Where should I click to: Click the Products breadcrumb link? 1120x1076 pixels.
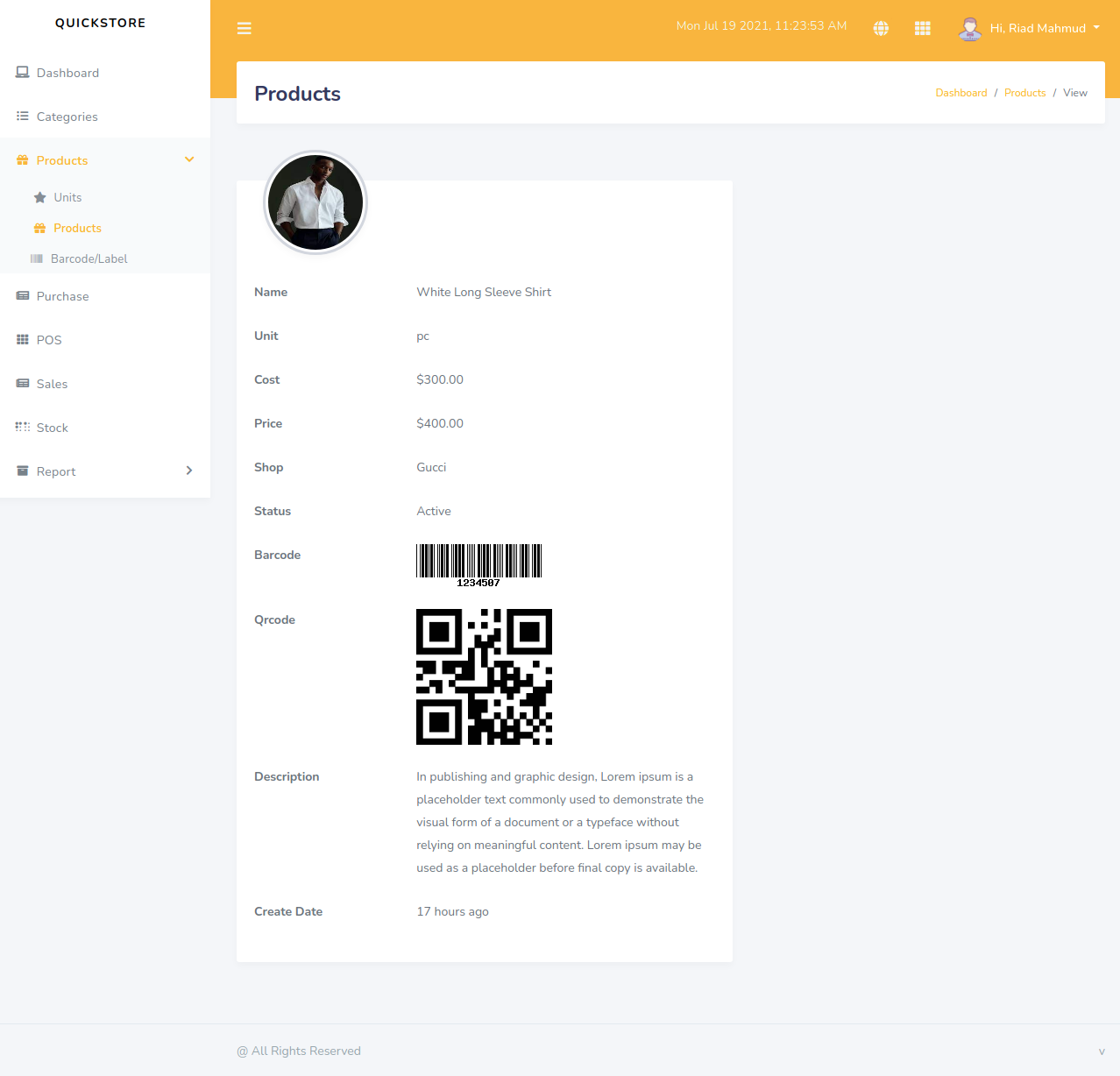click(x=1025, y=93)
